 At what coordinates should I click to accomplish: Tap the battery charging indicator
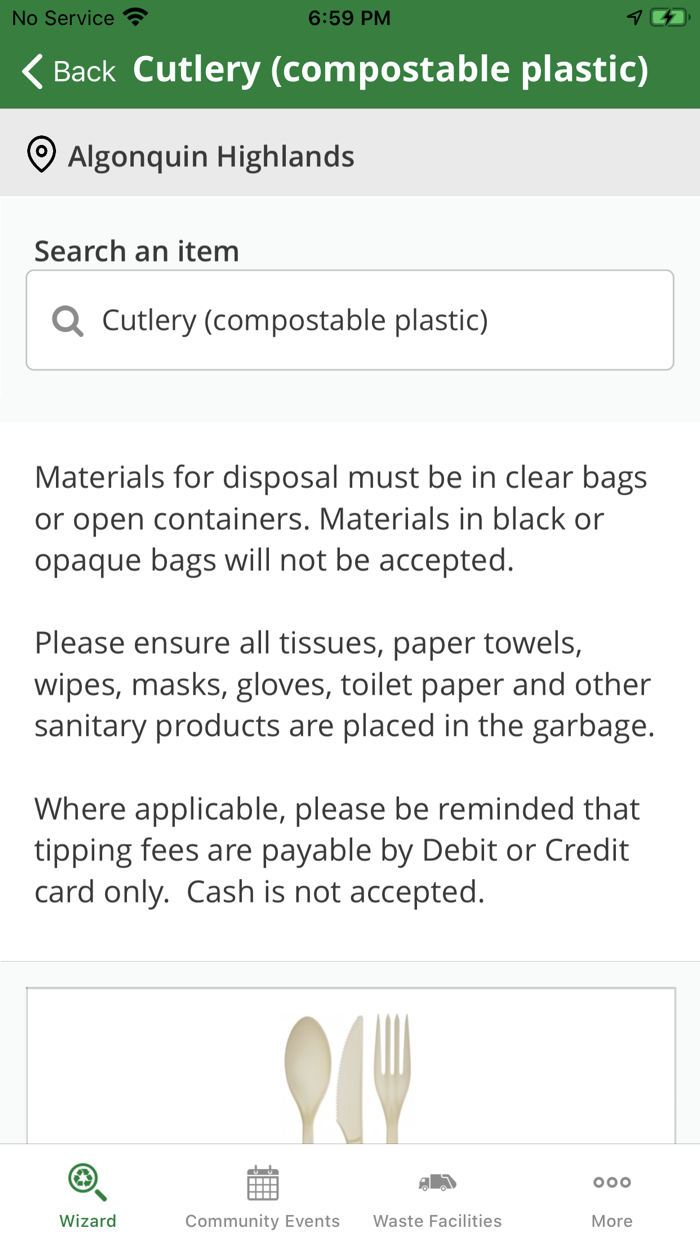point(670,17)
